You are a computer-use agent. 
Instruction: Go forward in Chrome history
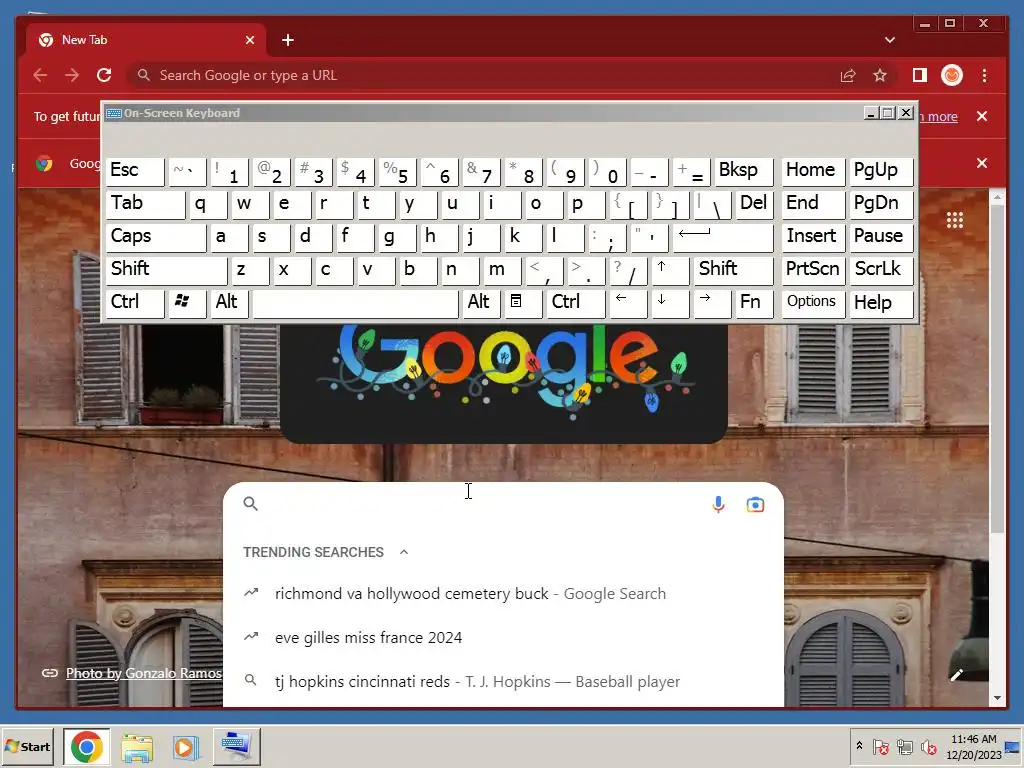(72, 75)
